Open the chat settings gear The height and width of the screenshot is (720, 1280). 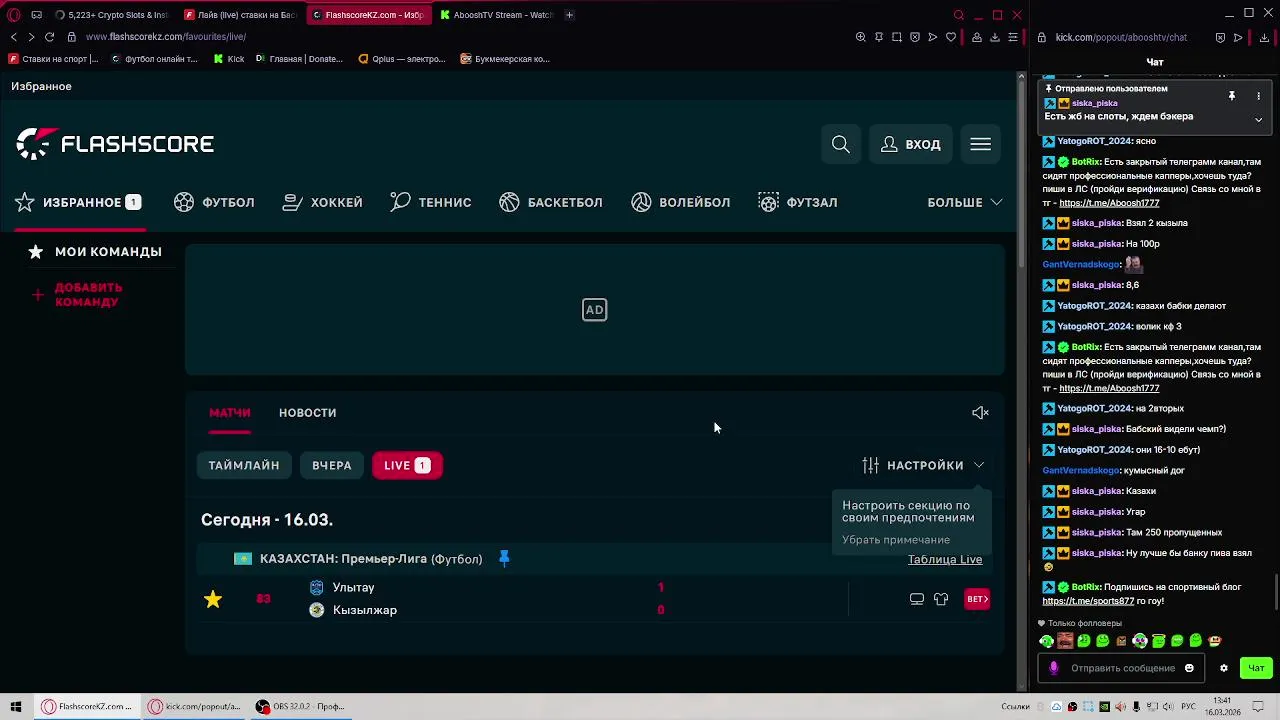1223,668
